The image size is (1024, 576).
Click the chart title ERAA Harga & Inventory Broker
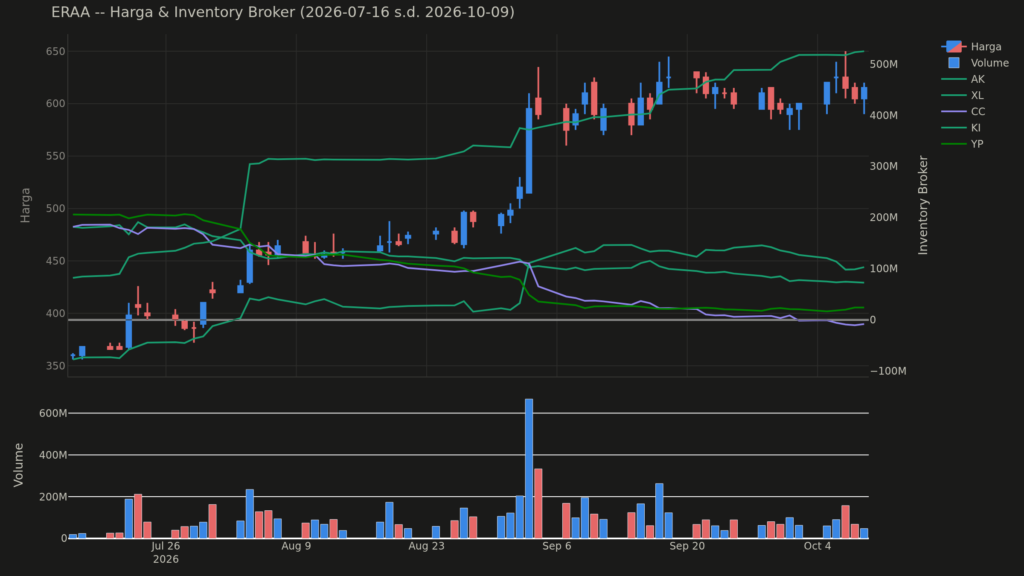283,12
